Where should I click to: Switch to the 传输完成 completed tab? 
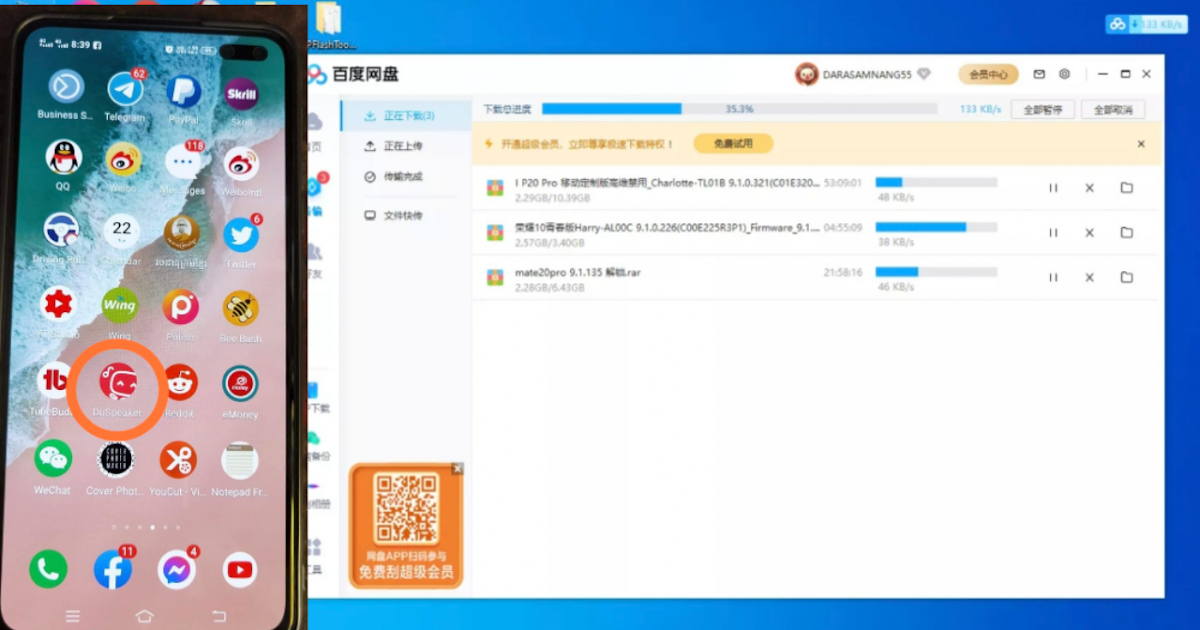coord(405,176)
